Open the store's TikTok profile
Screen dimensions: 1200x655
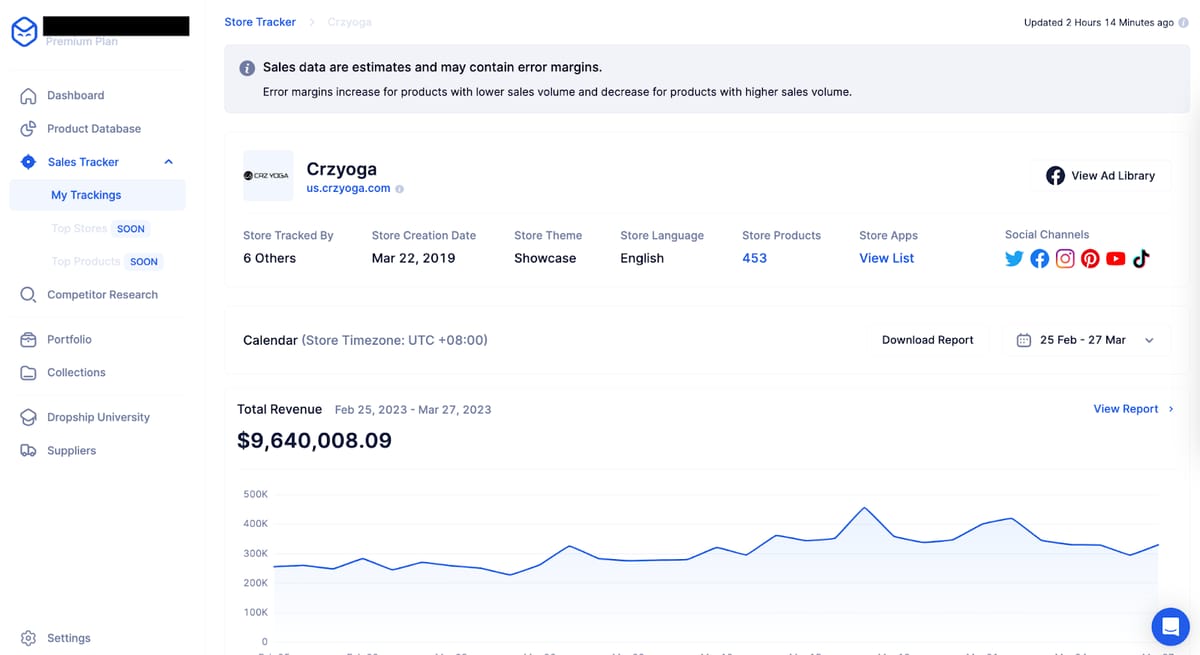click(x=1141, y=259)
